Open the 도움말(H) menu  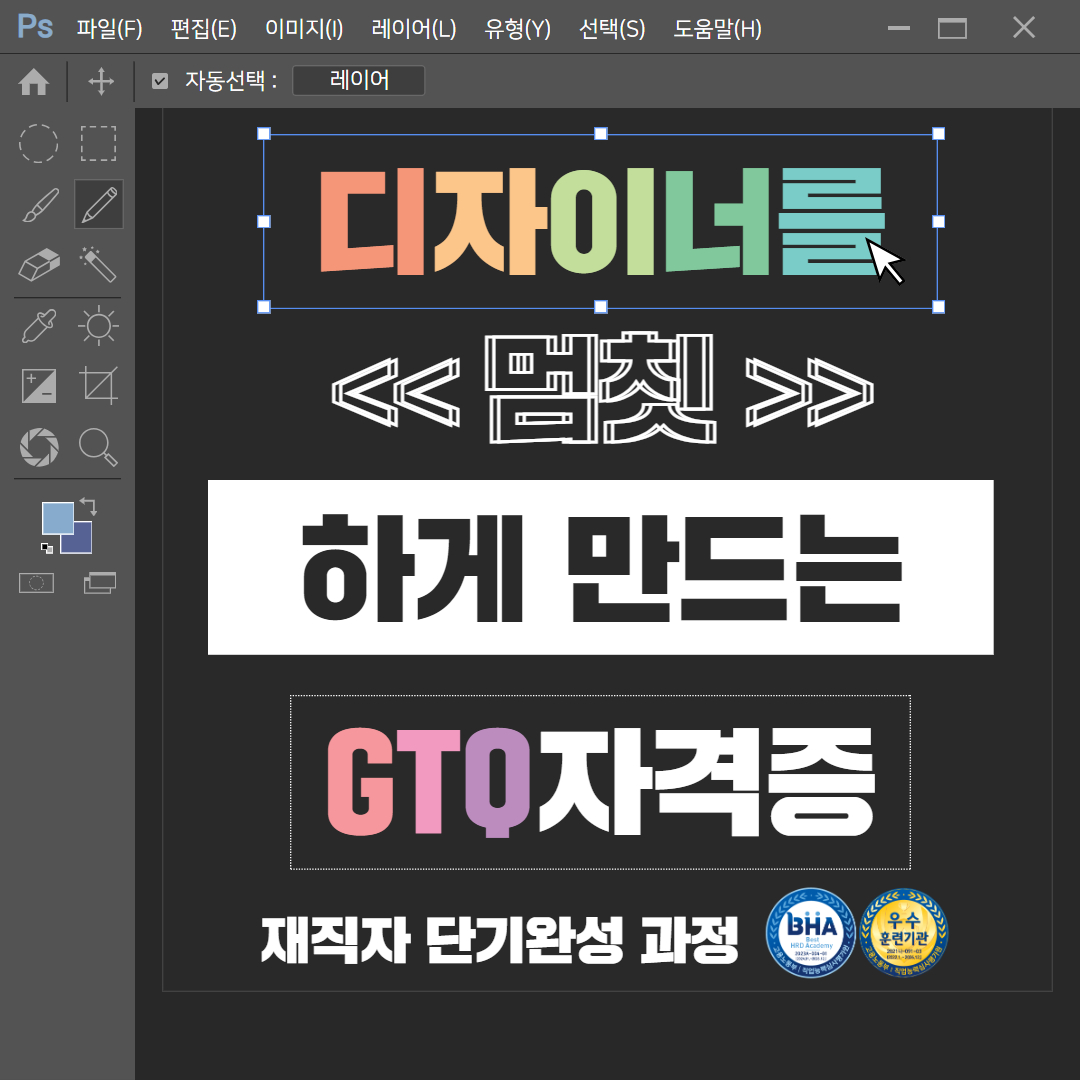click(x=717, y=29)
